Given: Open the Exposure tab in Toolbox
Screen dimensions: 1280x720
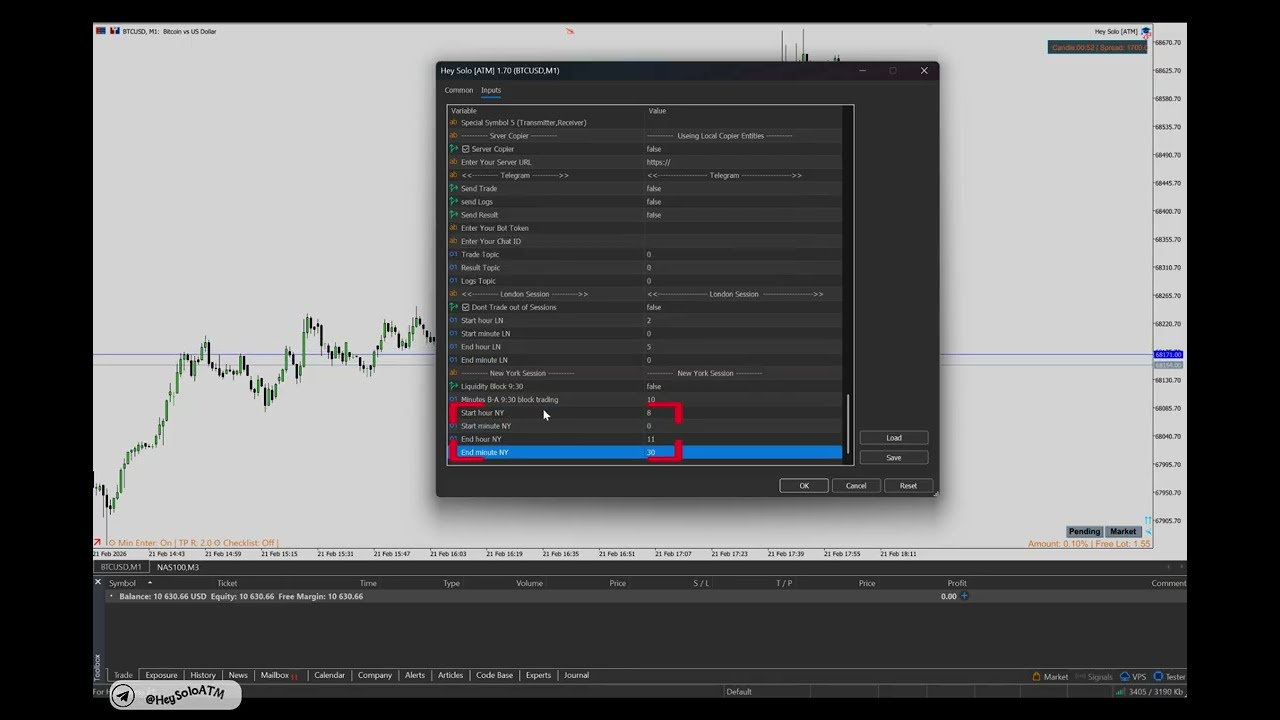Looking at the screenshot, I should click(x=161, y=675).
